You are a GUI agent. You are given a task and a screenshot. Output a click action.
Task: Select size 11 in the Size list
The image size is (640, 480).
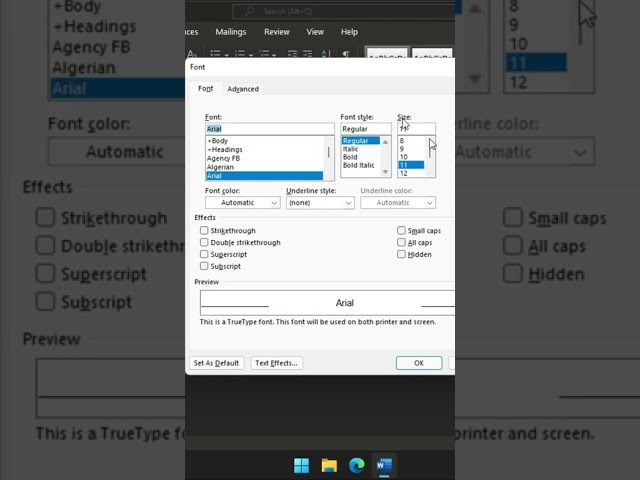point(411,165)
